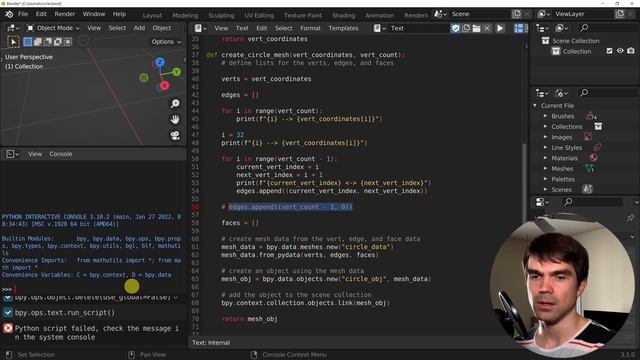Click the Y axis on navigation gizmo
Screen dimensions: 640x360
pyautogui.click(x=176, y=72)
